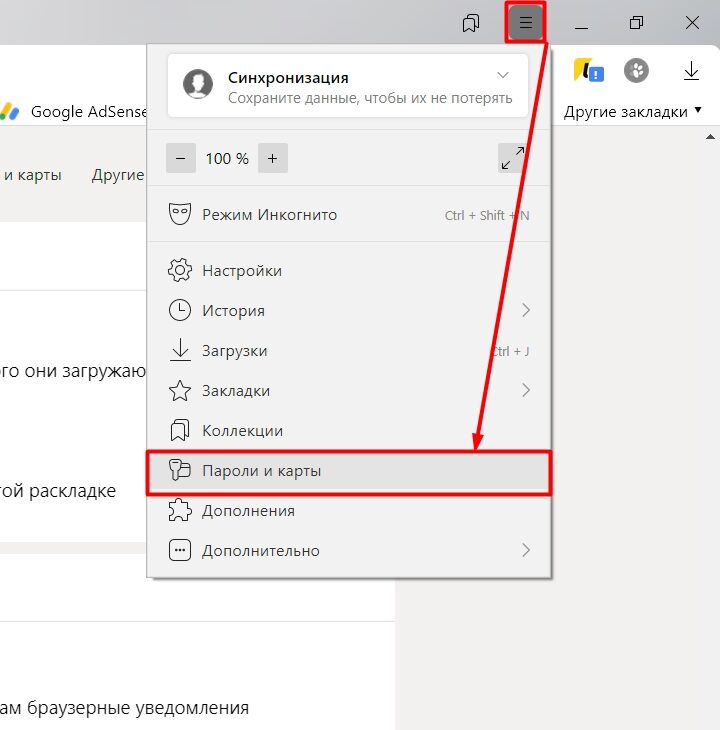Screen dimensions: 720x730
Task: Expand the История submenu arrow
Action: pyautogui.click(x=526, y=311)
